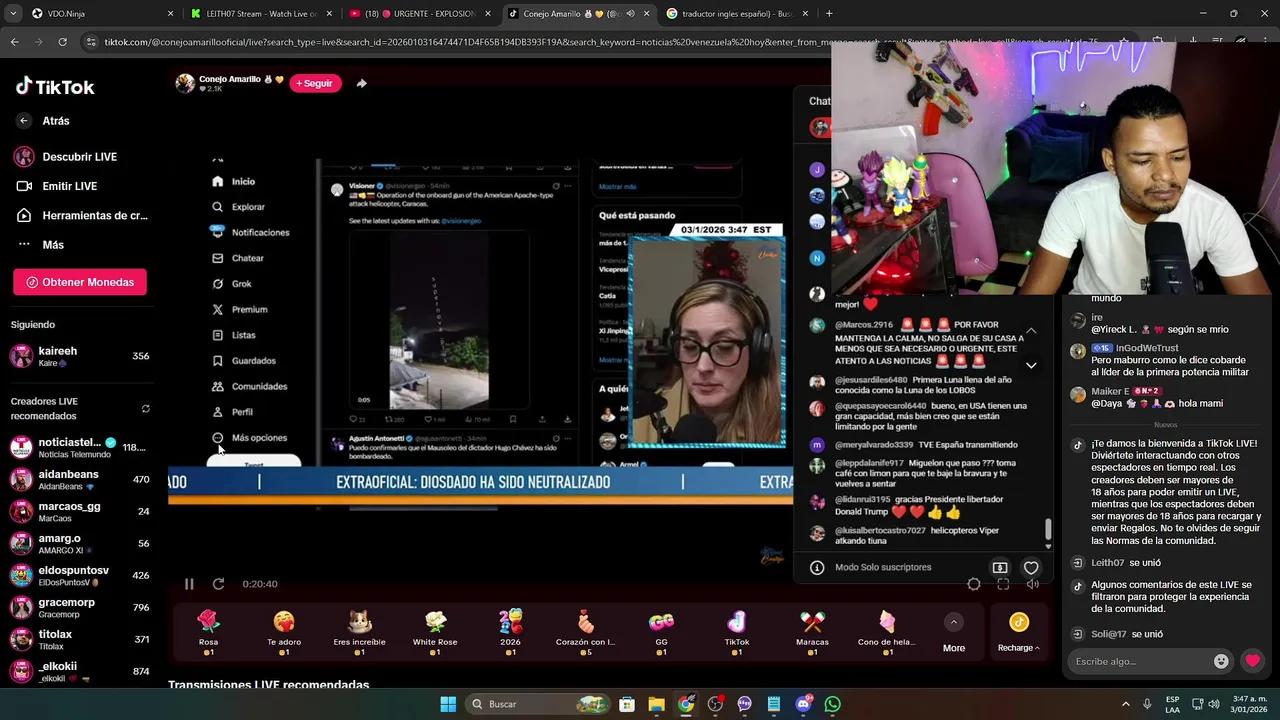Refresh the recommended LIVE creators list
The height and width of the screenshot is (720, 1280).
[x=146, y=409]
